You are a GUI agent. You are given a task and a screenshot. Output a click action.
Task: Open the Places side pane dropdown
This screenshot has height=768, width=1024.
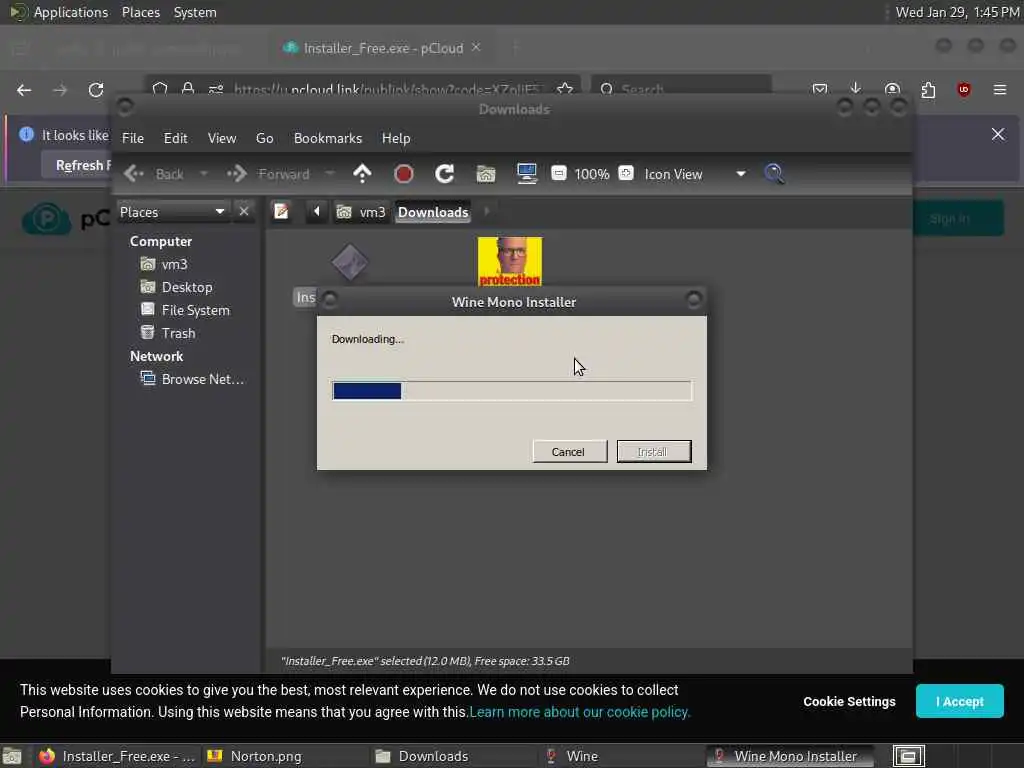click(x=172, y=212)
